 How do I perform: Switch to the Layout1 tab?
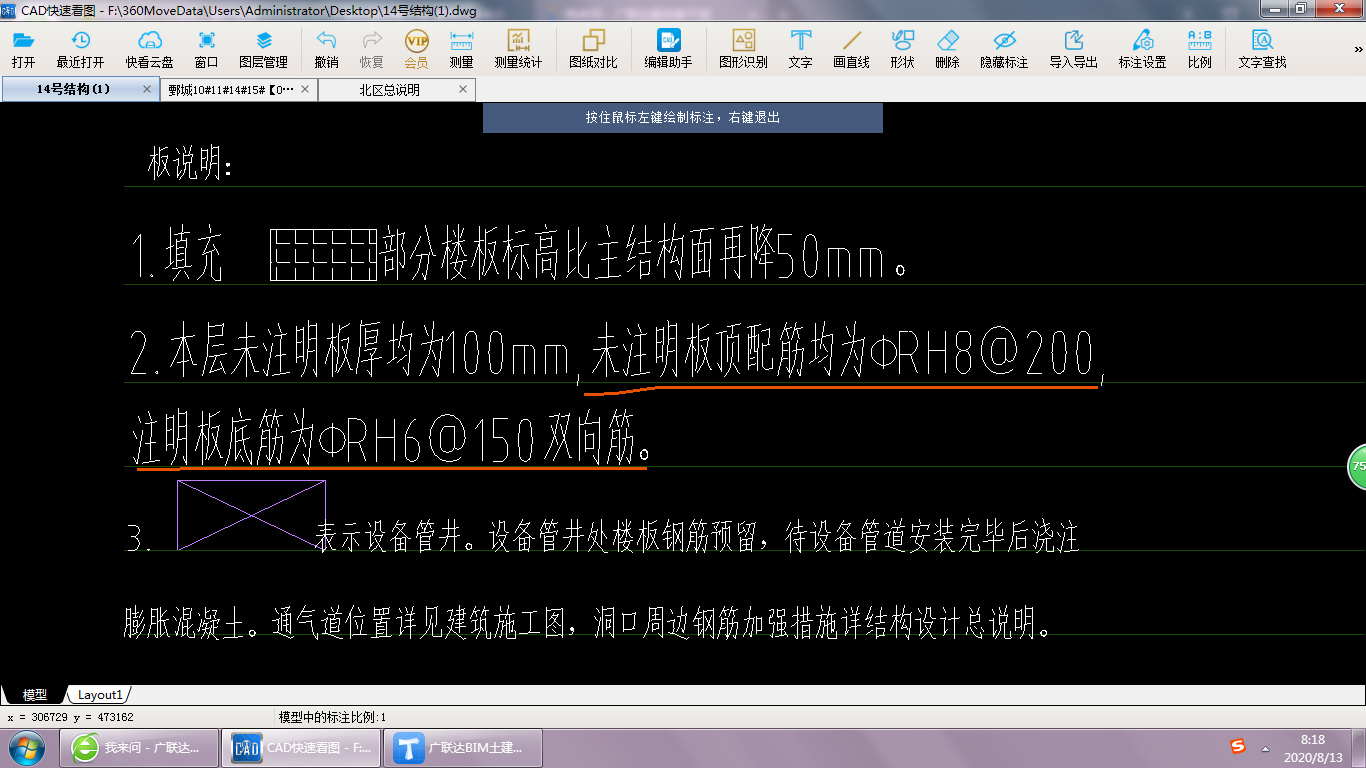[100, 695]
